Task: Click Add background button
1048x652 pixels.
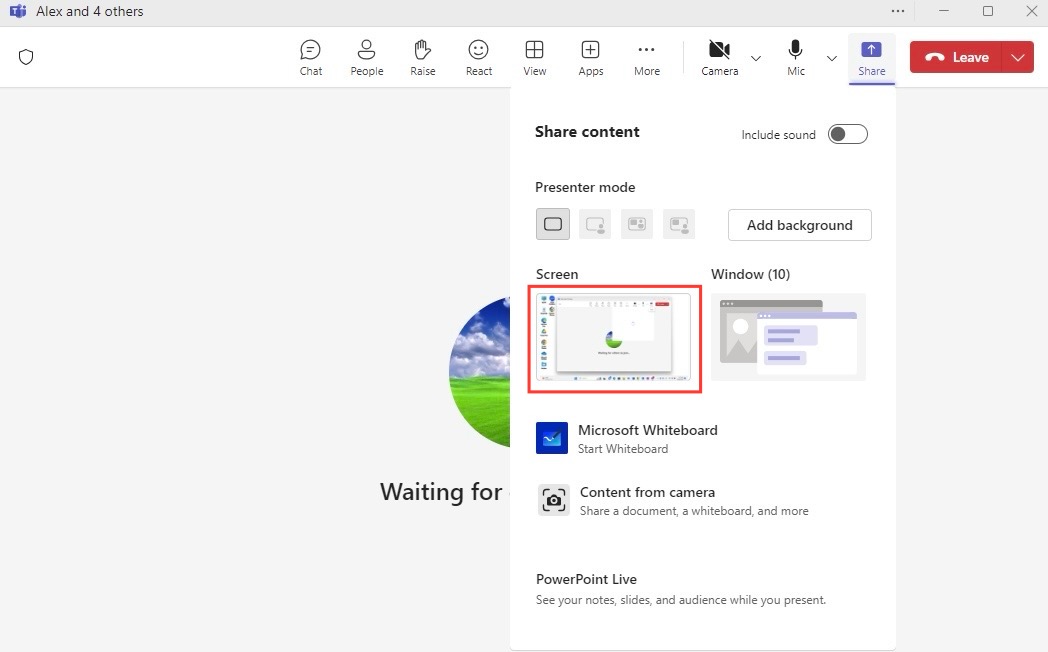Action: pyautogui.click(x=799, y=225)
